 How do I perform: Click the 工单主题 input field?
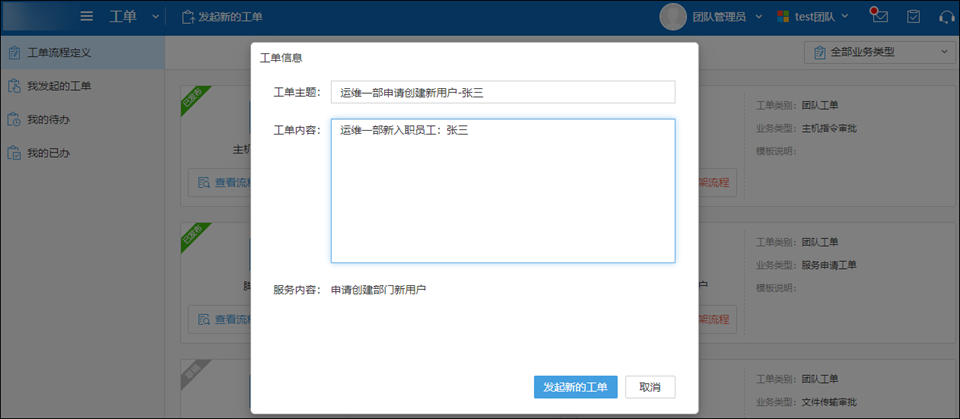503,92
